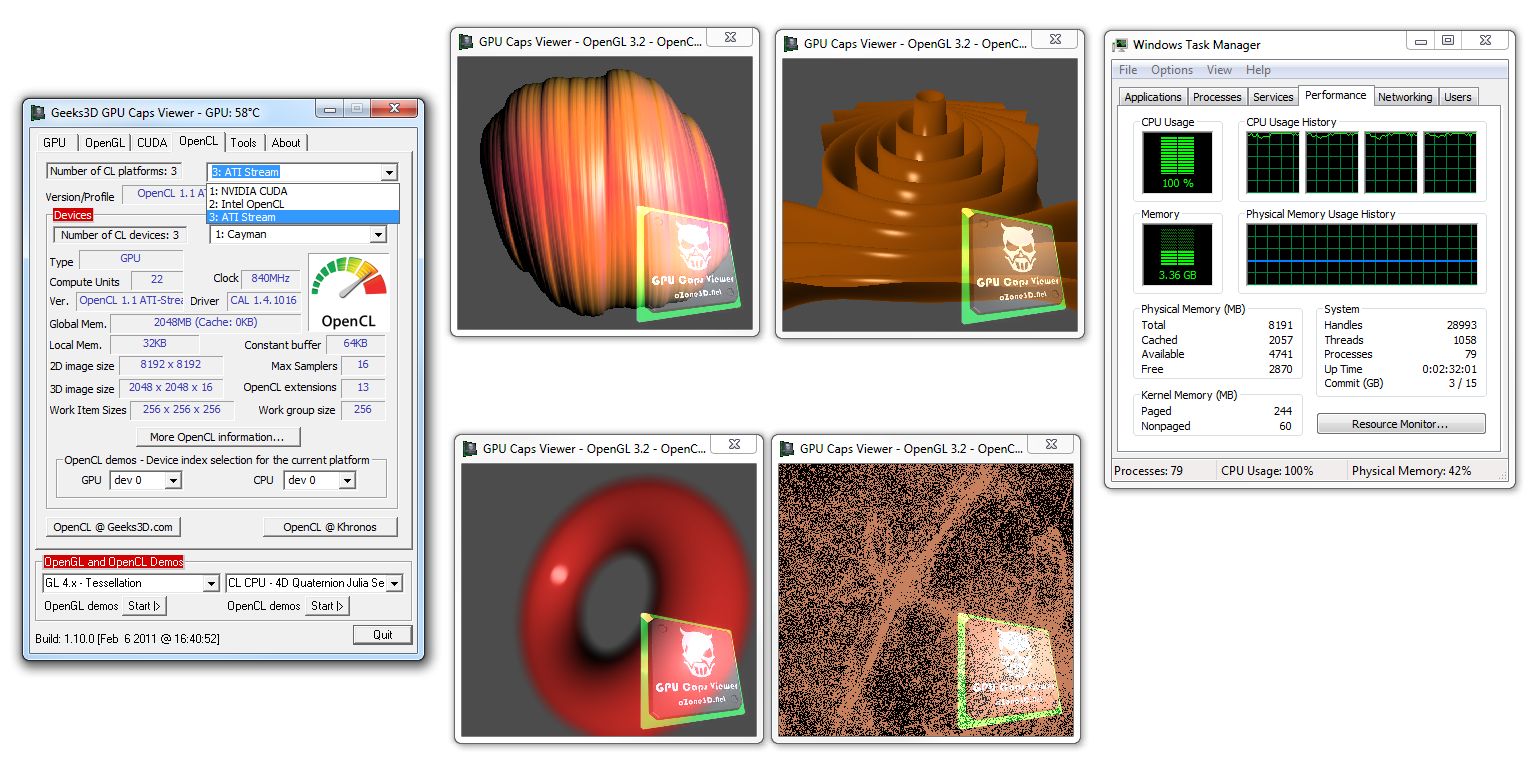Click the Number of CL platforms: 3 label
1535x765 pixels.
pyautogui.click(x=113, y=171)
